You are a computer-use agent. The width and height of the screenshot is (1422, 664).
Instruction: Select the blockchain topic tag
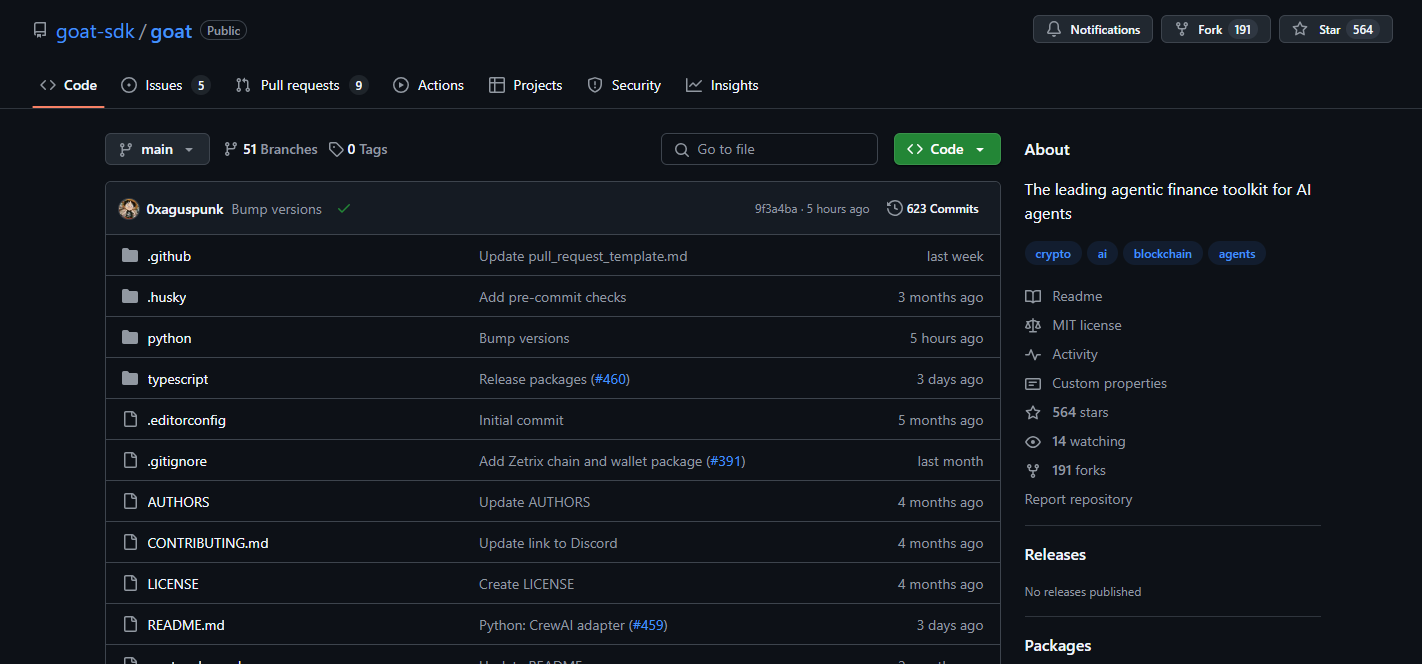[x=1162, y=254]
